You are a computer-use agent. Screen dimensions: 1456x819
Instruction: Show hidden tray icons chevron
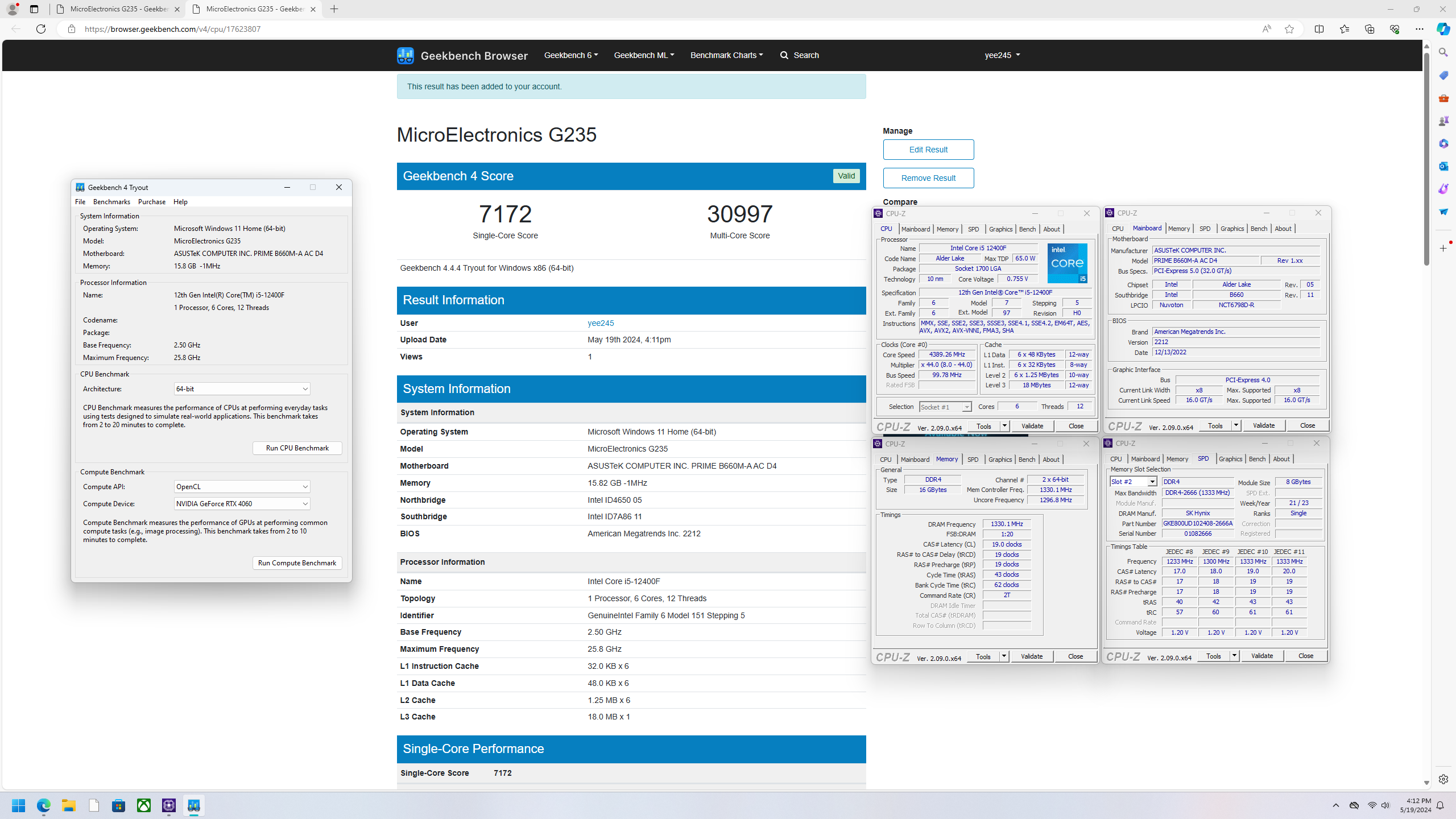1336,805
